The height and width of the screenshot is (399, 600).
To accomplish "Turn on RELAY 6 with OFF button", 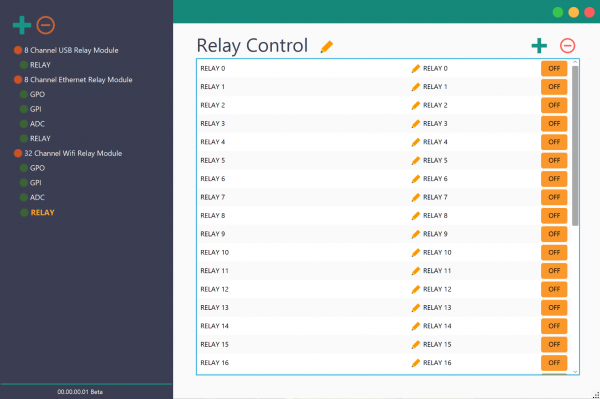I will click(554, 179).
